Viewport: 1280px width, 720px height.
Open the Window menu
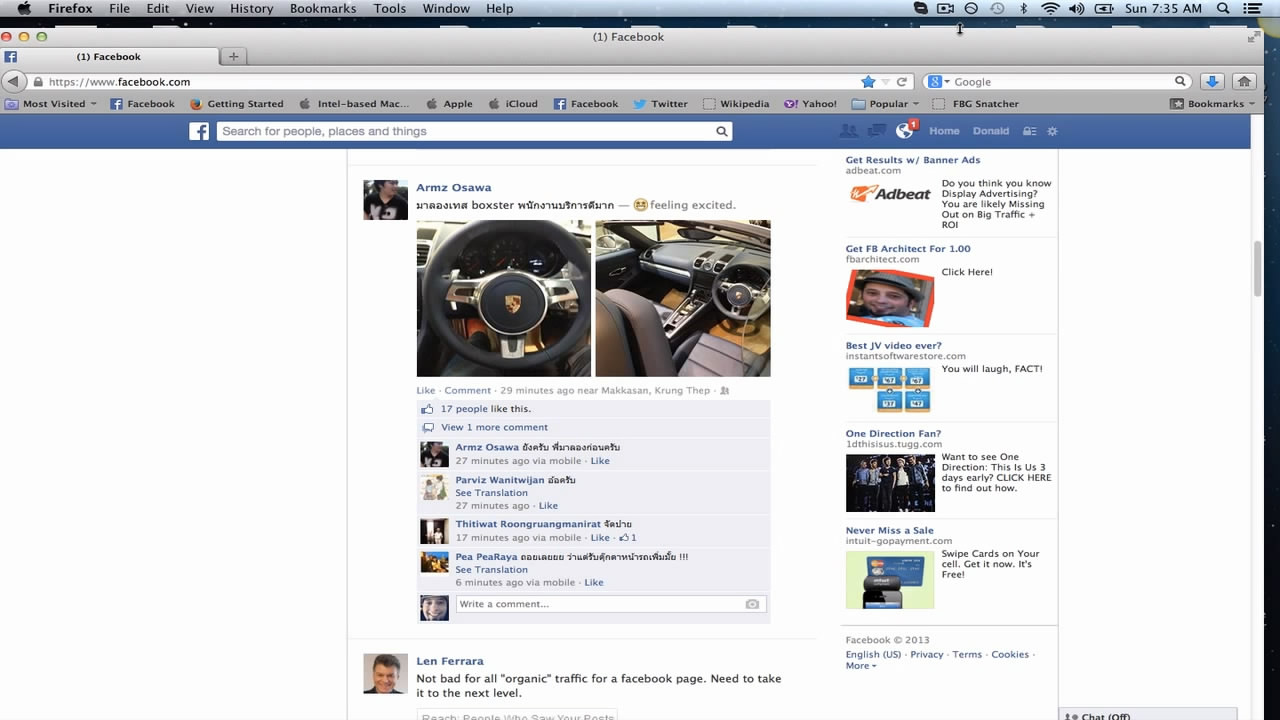[x=446, y=8]
